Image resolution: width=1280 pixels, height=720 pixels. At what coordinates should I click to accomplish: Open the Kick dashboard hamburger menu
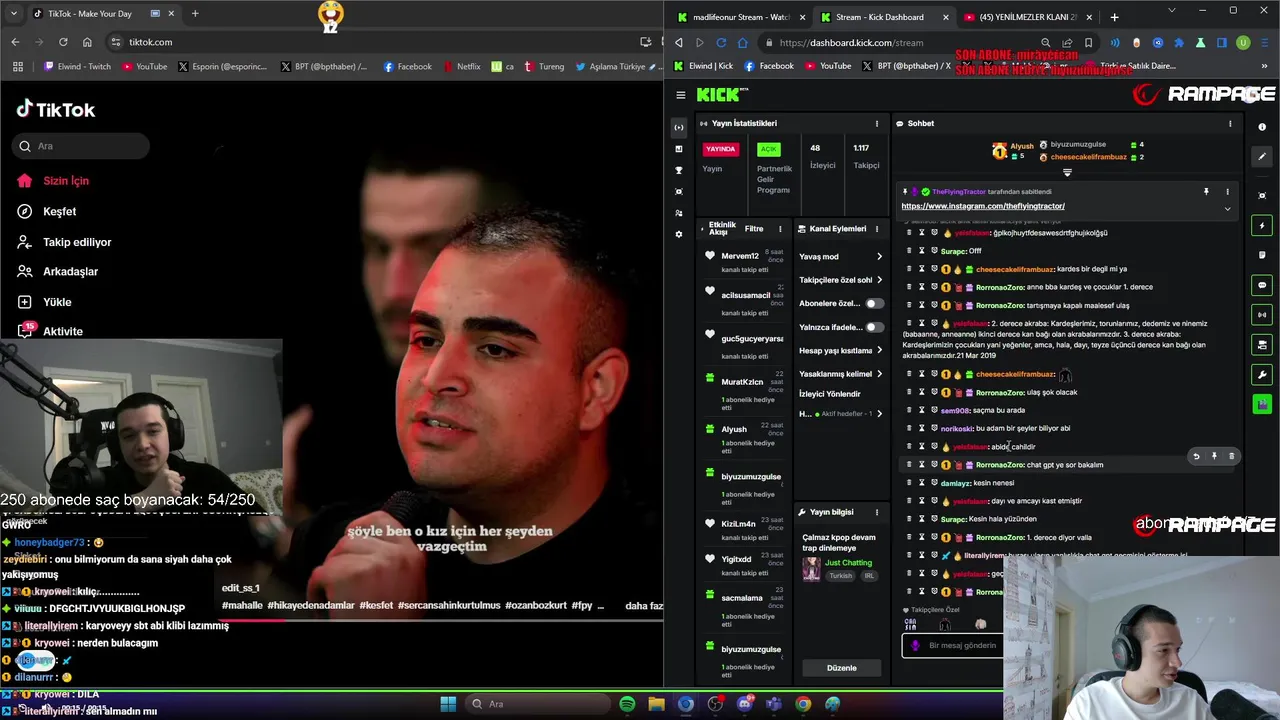click(681, 95)
